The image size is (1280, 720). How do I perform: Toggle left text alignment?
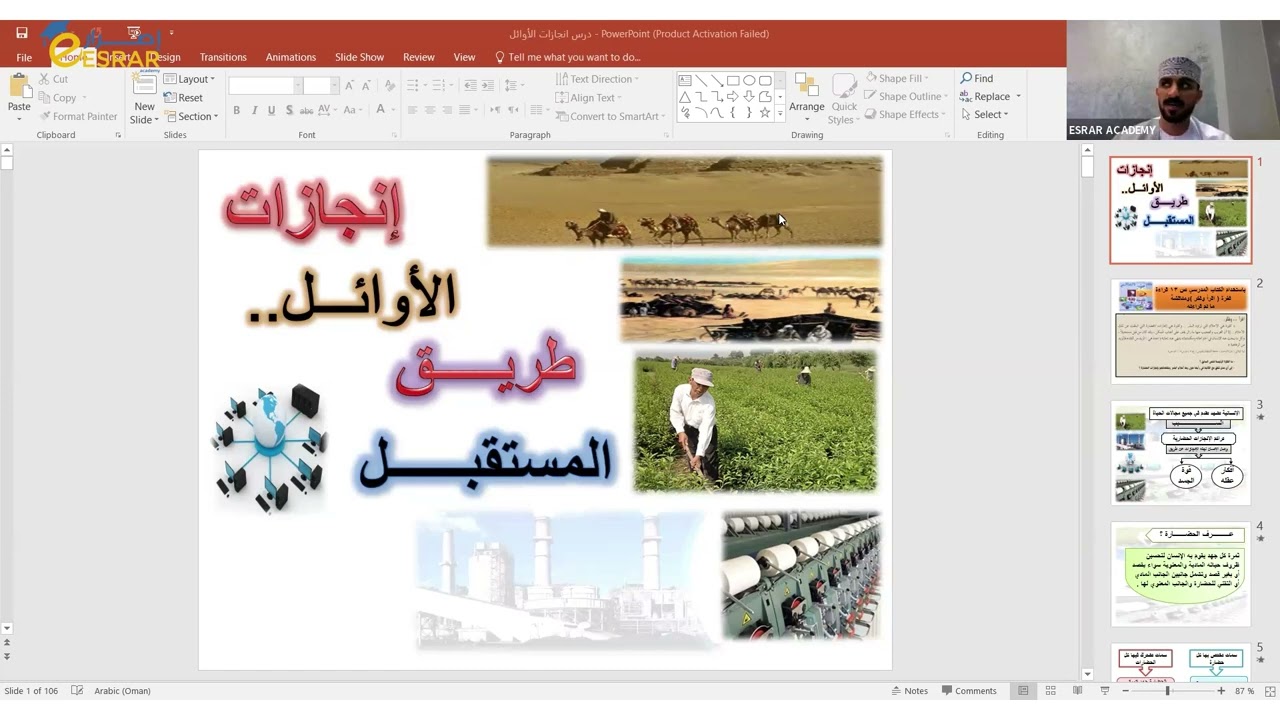click(411, 110)
